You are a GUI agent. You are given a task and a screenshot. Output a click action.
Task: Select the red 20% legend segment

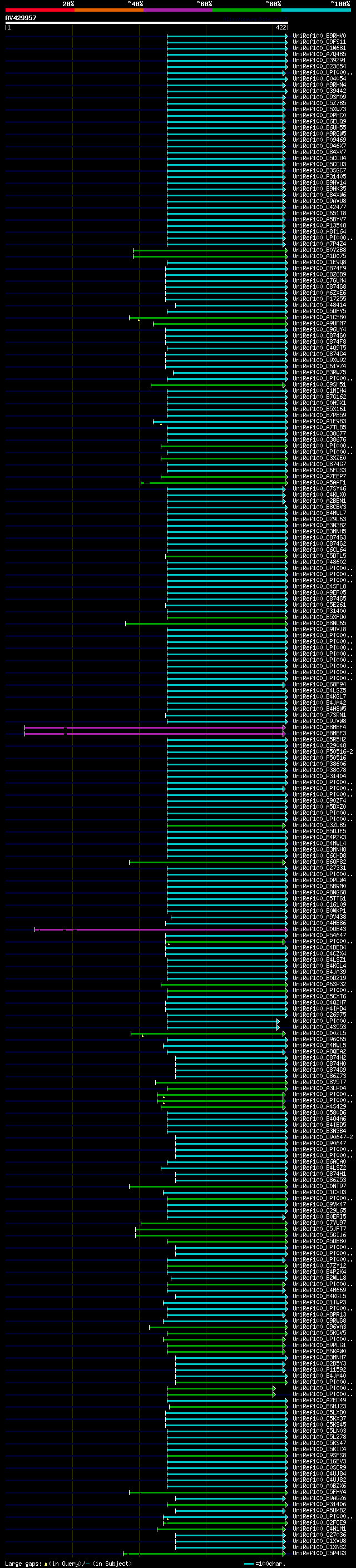click(39, 10)
